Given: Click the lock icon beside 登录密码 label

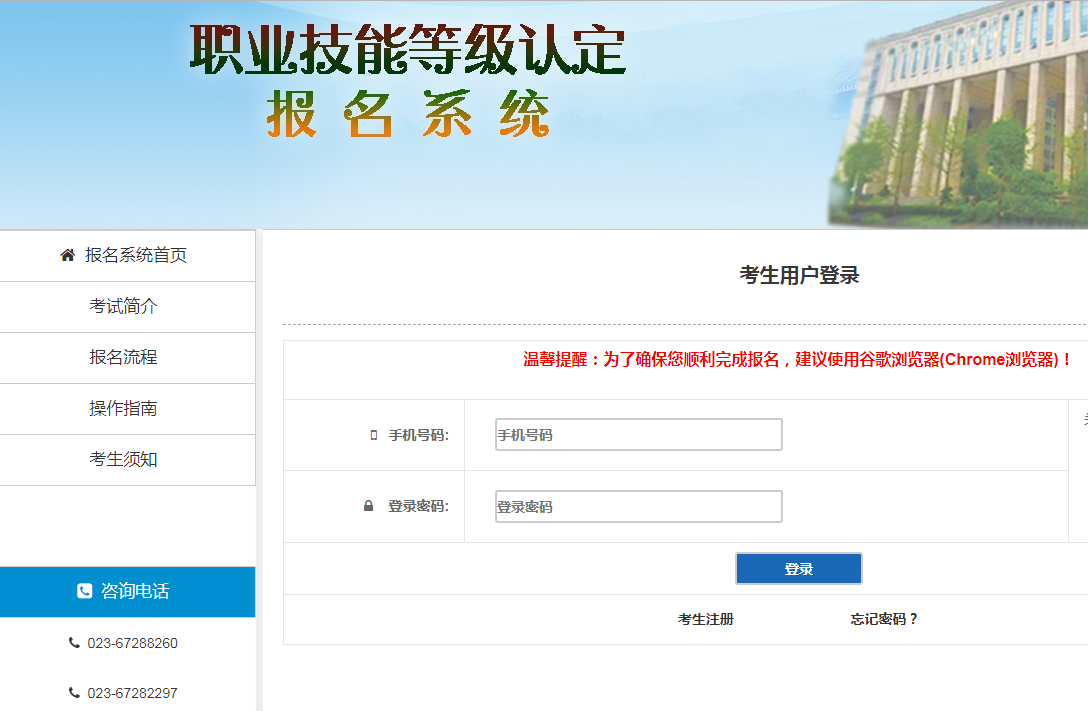Looking at the screenshot, I should pos(368,507).
